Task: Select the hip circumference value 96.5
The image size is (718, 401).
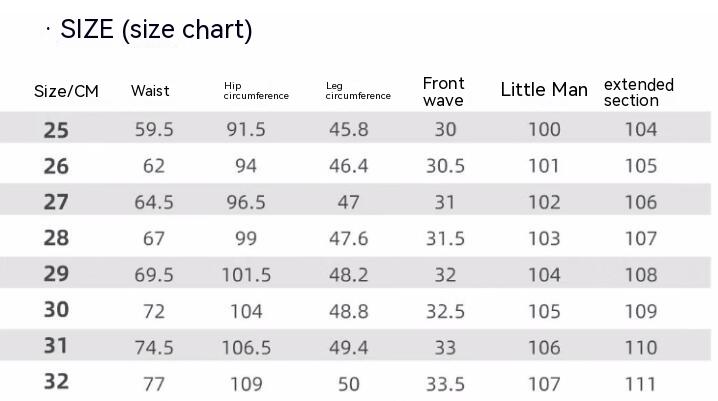Action: [x=246, y=202]
